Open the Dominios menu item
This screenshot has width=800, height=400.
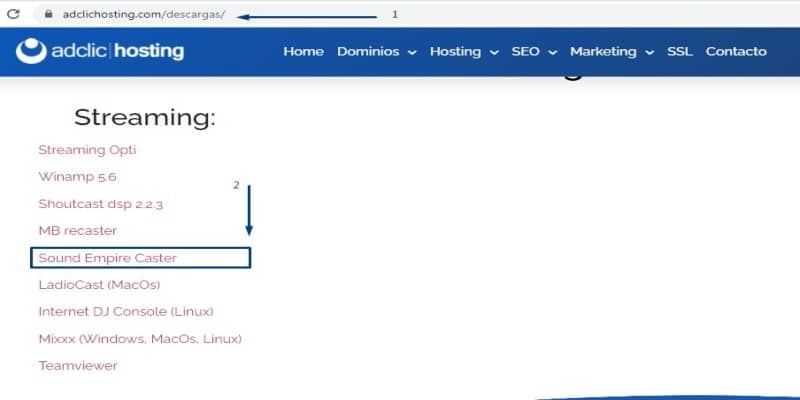tap(368, 52)
